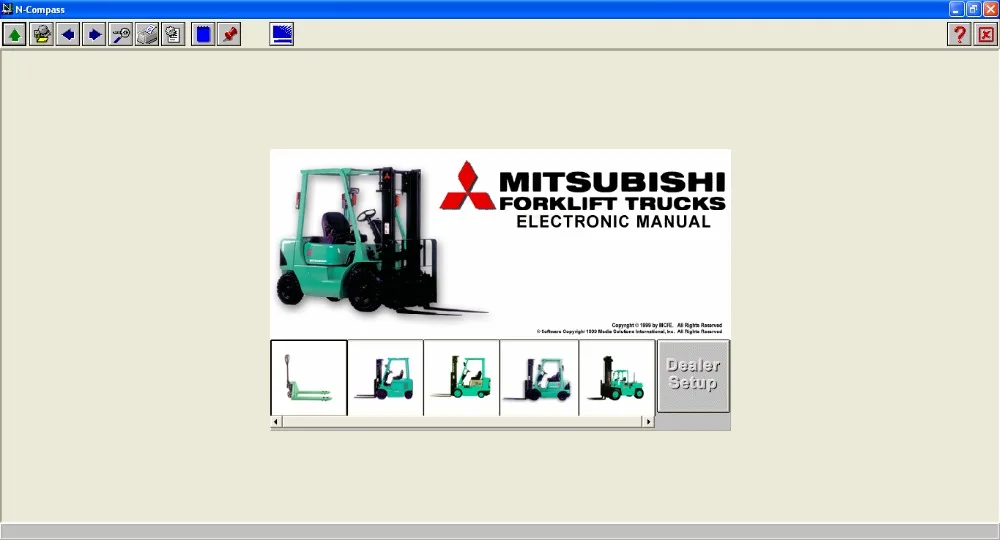Select the third forklift thumbnail with mast left
The width and height of the screenshot is (1000, 540).
pyautogui.click(x=462, y=377)
